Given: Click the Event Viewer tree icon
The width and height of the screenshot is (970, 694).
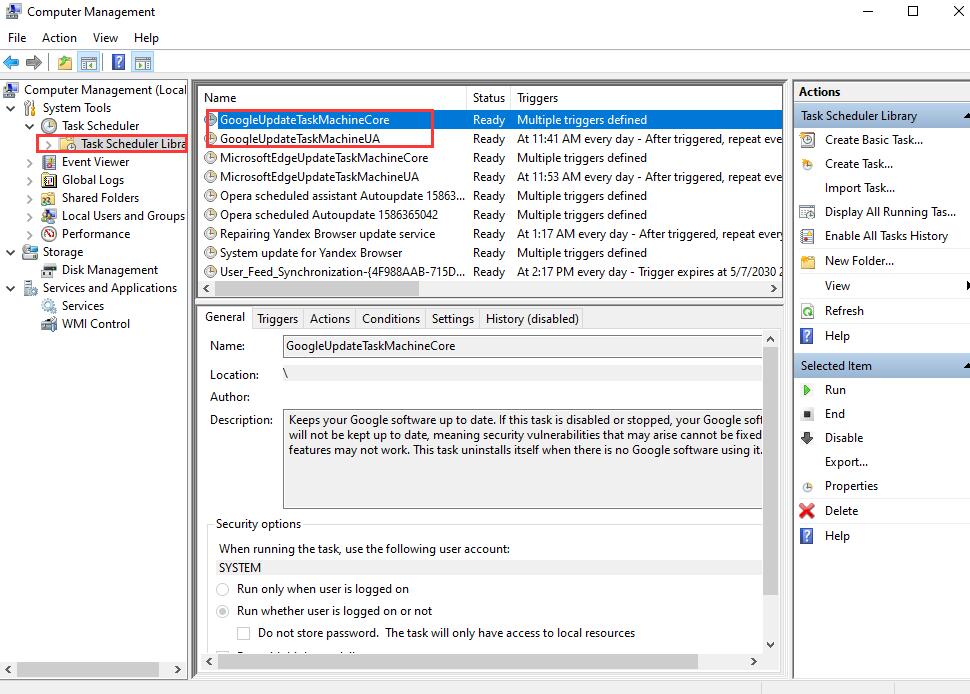Looking at the screenshot, I should 49,162.
